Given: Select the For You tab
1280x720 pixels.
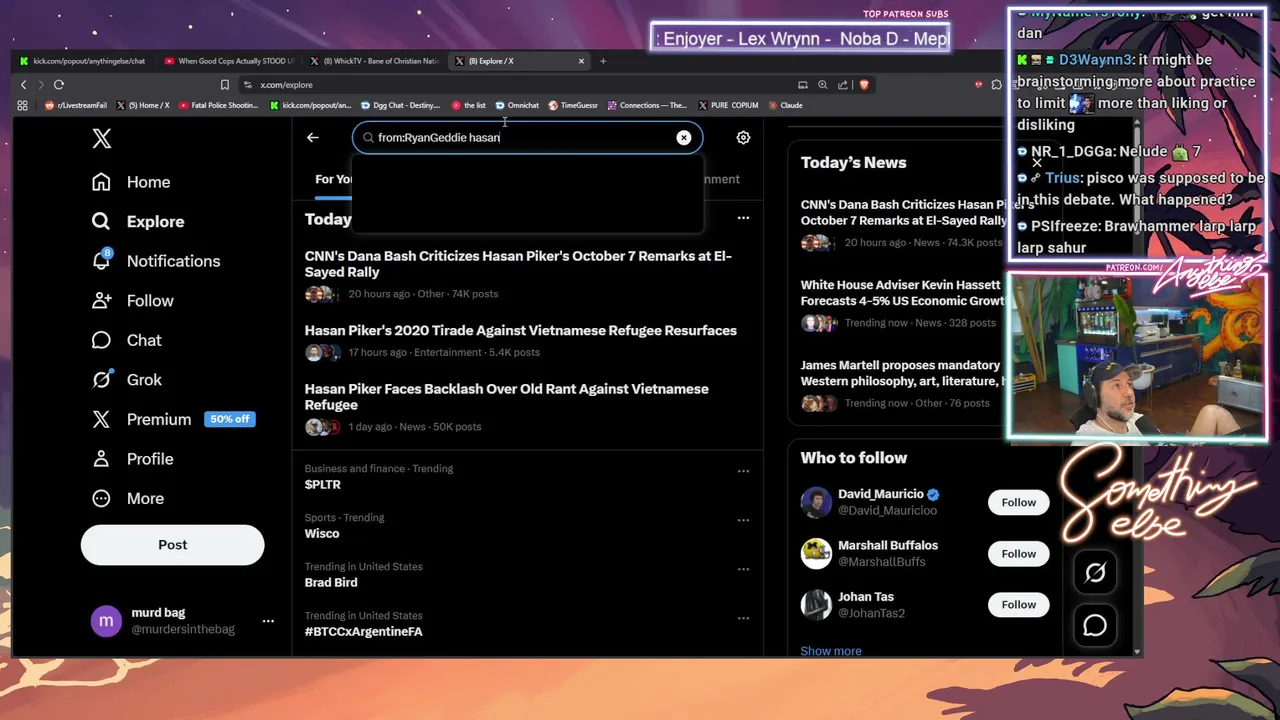Looking at the screenshot, I should click(x=334, y=179).
